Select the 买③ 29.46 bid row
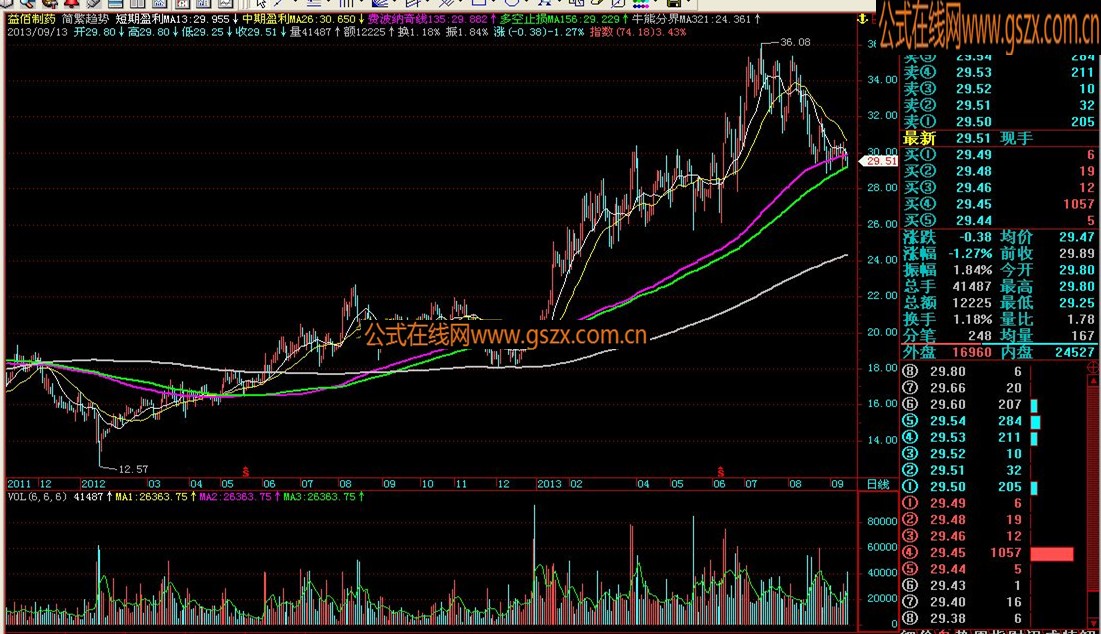The height and width of the screenshot is (634, 1101). (998, 187)
